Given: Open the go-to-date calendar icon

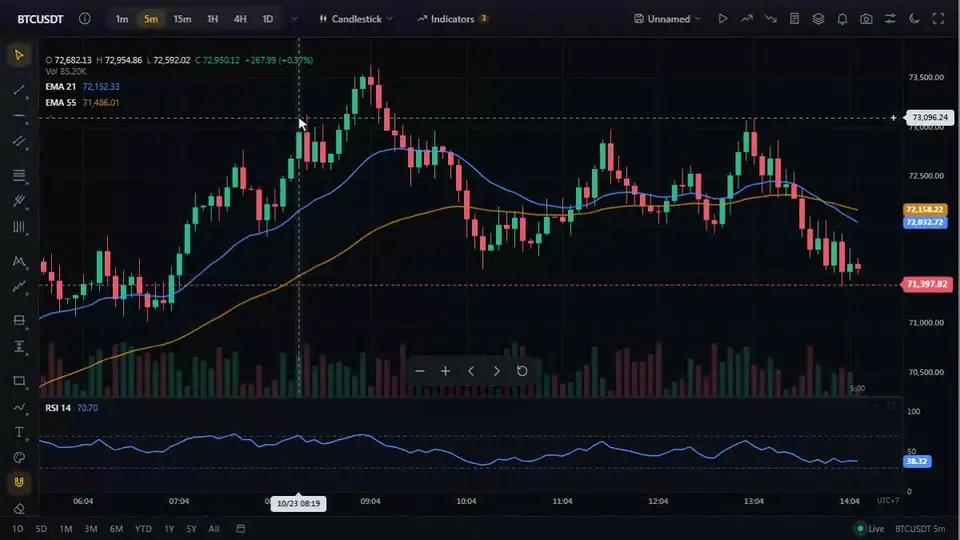Looking at the screenshot, I should coord(241,529).
